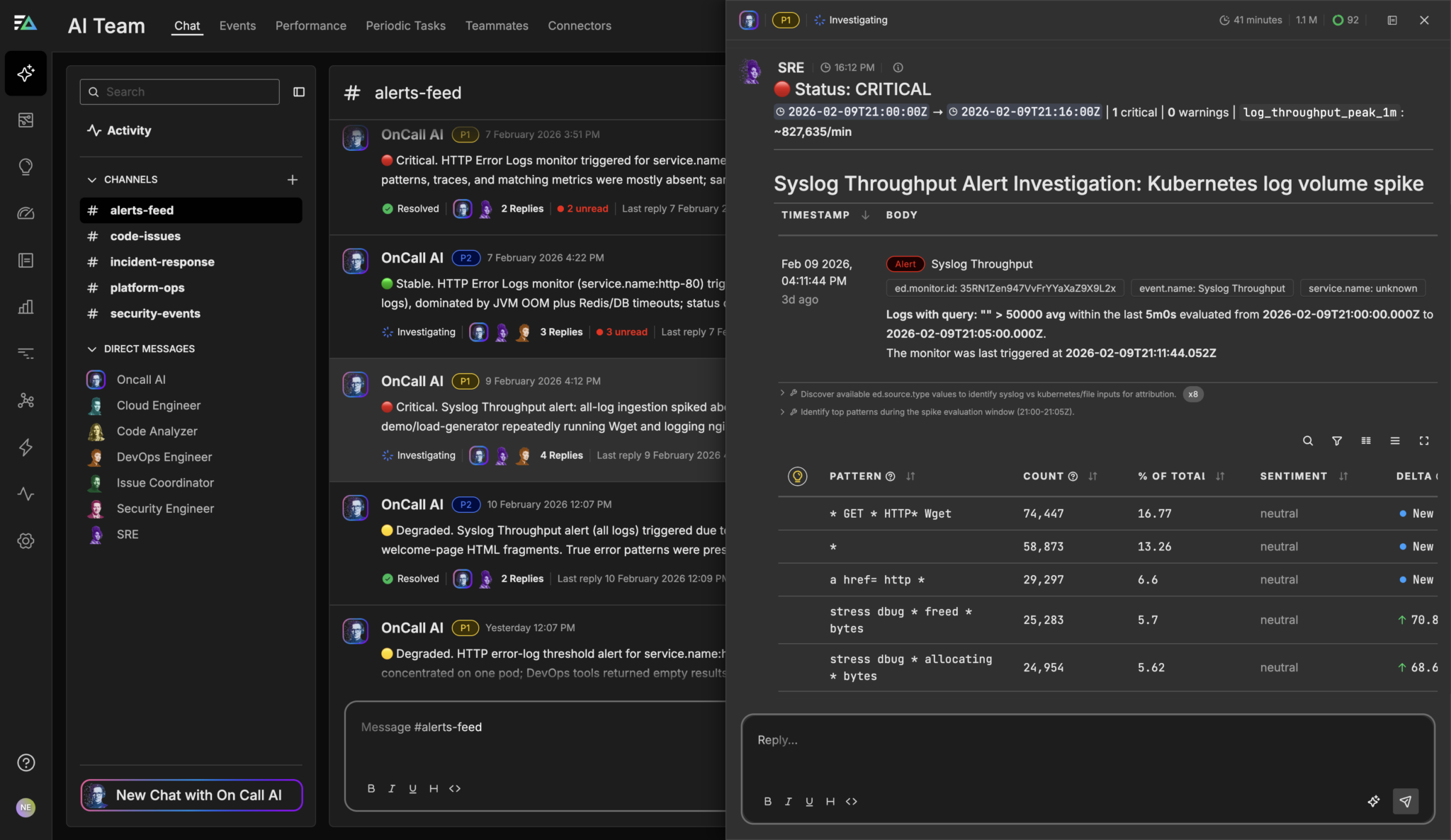Switch to the Events tab

pos(237,25)
